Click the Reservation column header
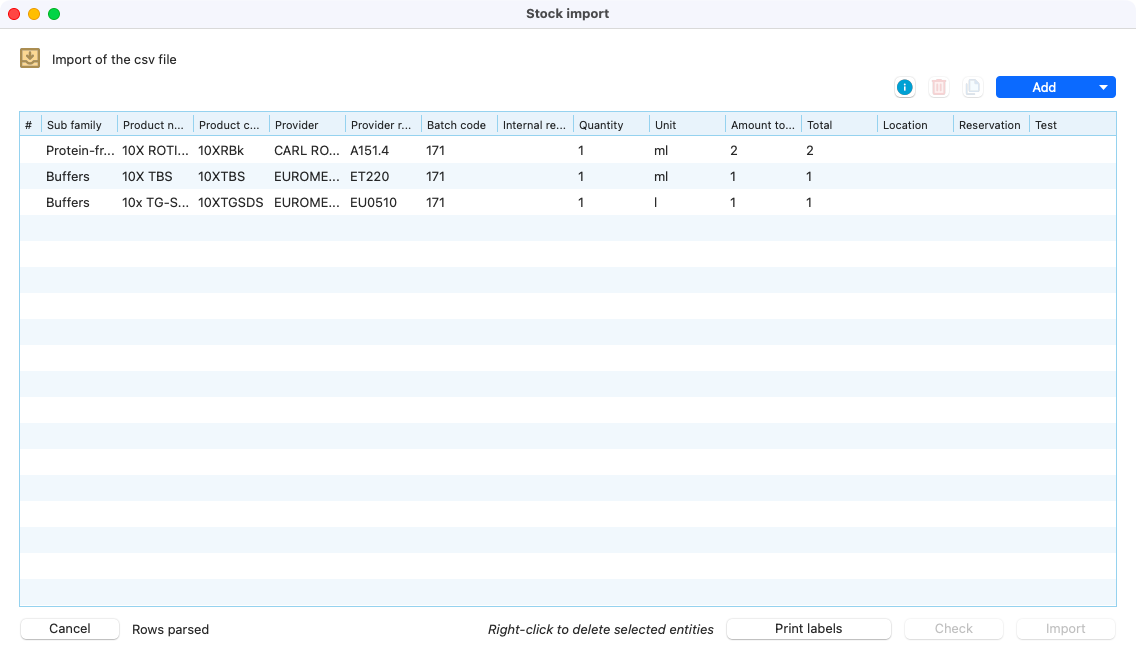Screen dimensions: 1136x658 click(x=992, y=125)
